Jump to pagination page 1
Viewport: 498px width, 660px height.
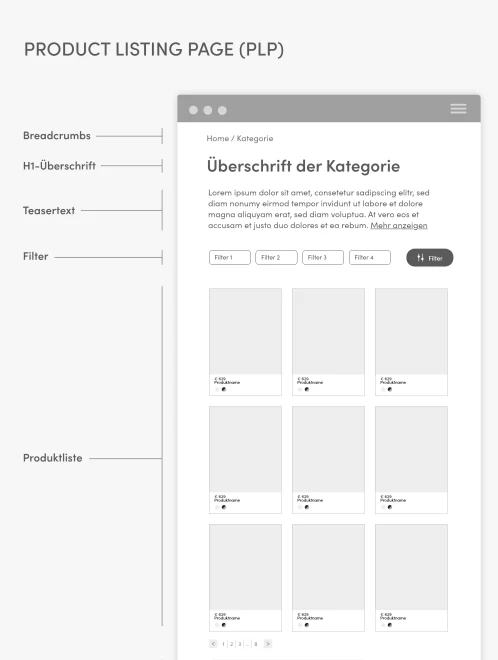(223, 644)
